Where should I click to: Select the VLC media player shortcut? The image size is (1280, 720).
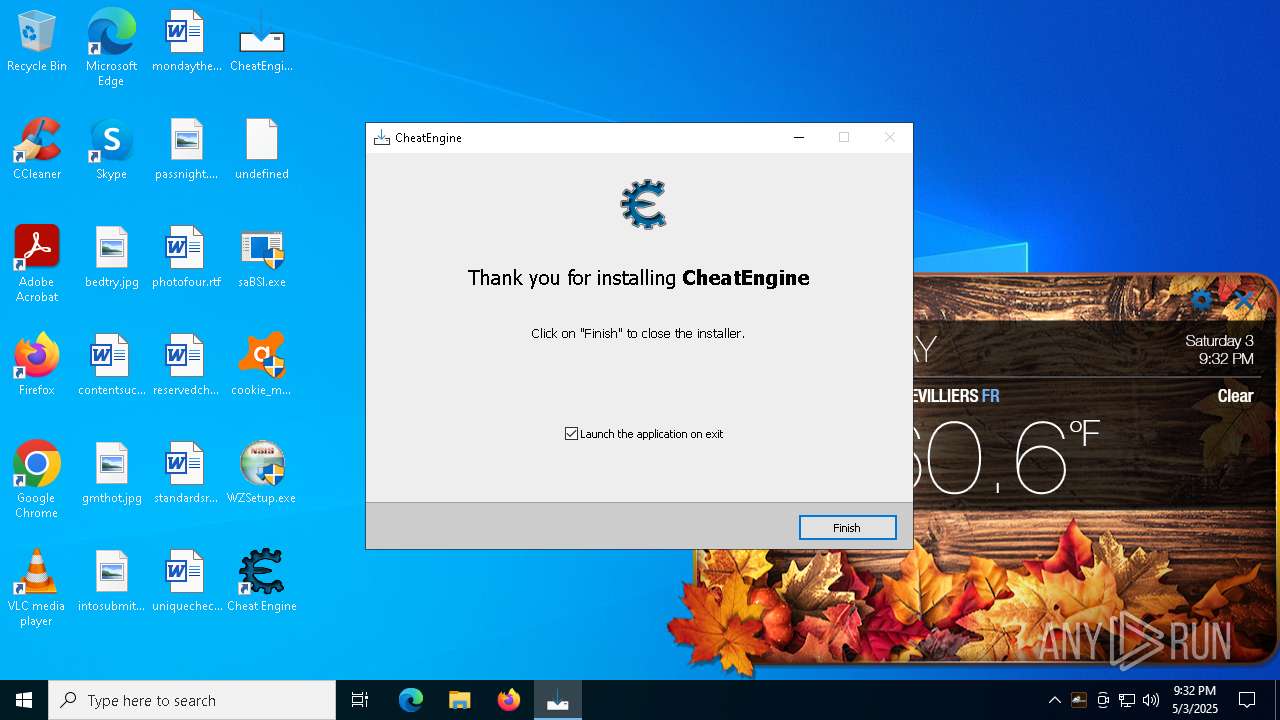click(37, 588)
